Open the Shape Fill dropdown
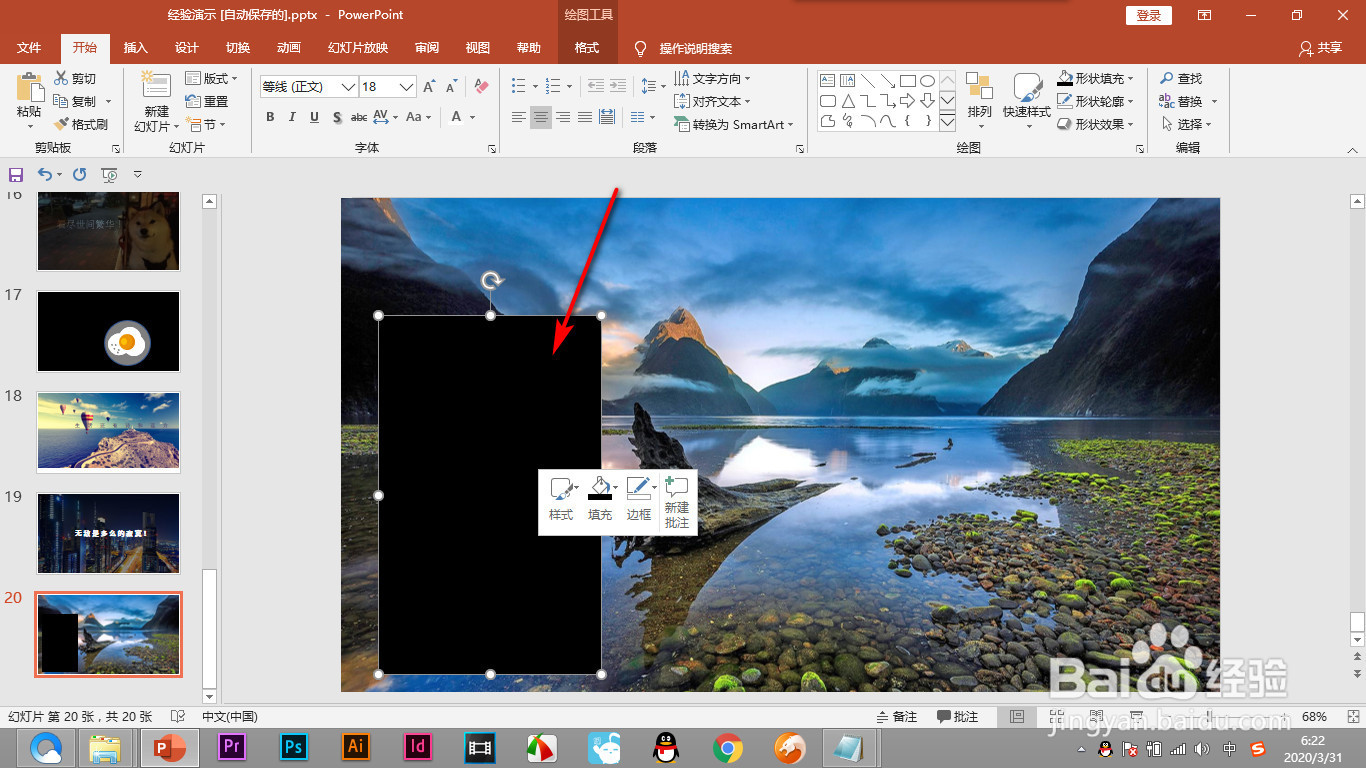This screenshot has height=768, width=1366. (x=1096, y=78)
